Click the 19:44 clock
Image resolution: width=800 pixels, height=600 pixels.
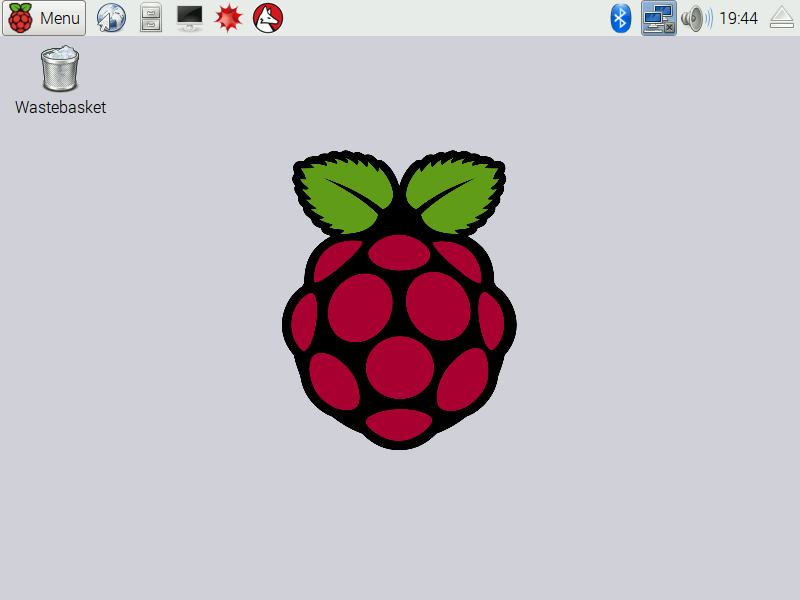pyautogui.click(x=738, y=18)
